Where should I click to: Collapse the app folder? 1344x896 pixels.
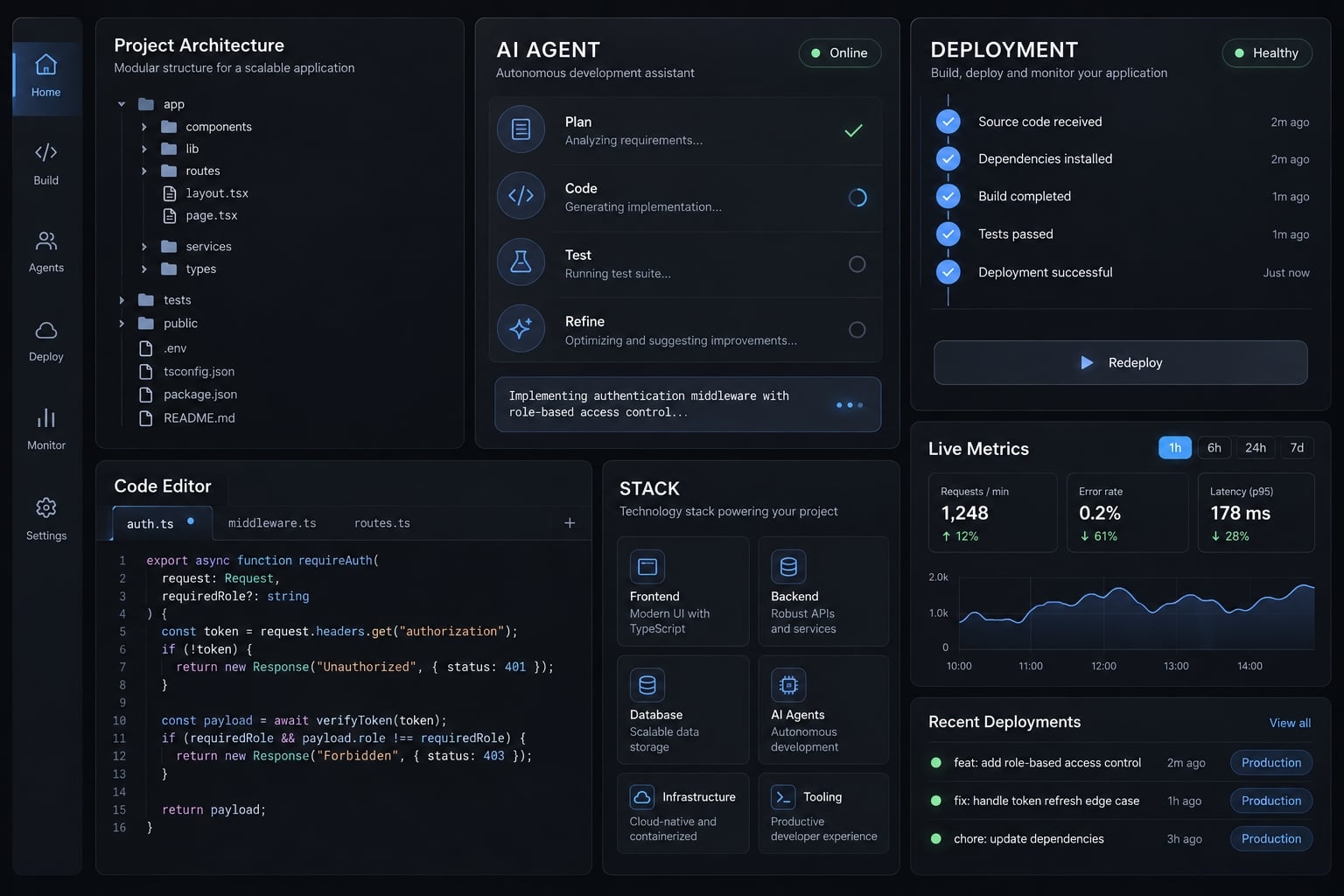click(x=122, y=104)
